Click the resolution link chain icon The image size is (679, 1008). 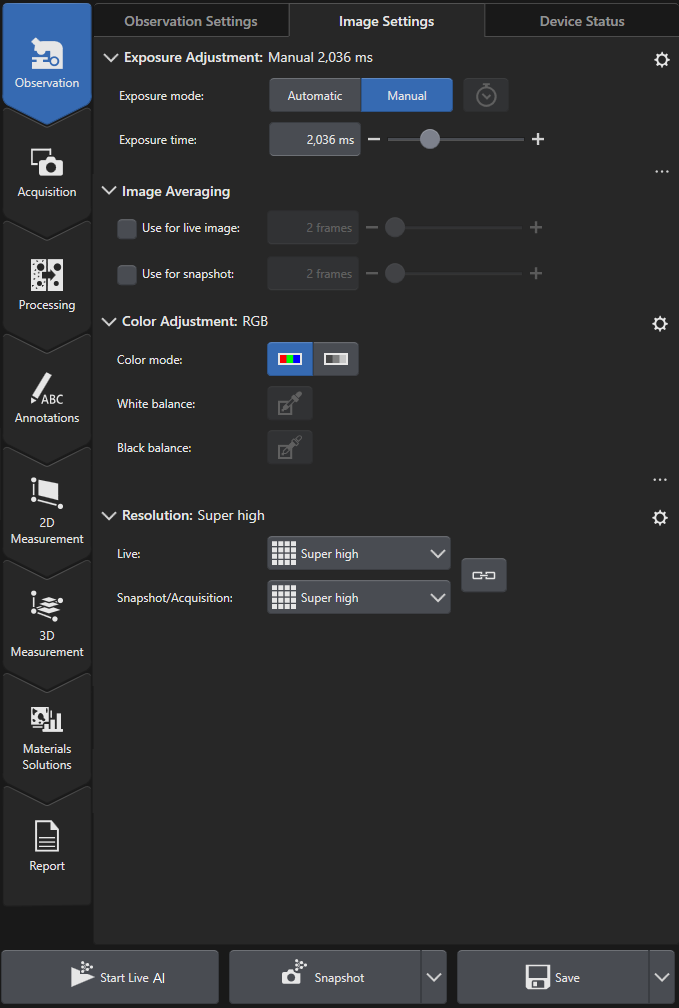coord(484,576)
